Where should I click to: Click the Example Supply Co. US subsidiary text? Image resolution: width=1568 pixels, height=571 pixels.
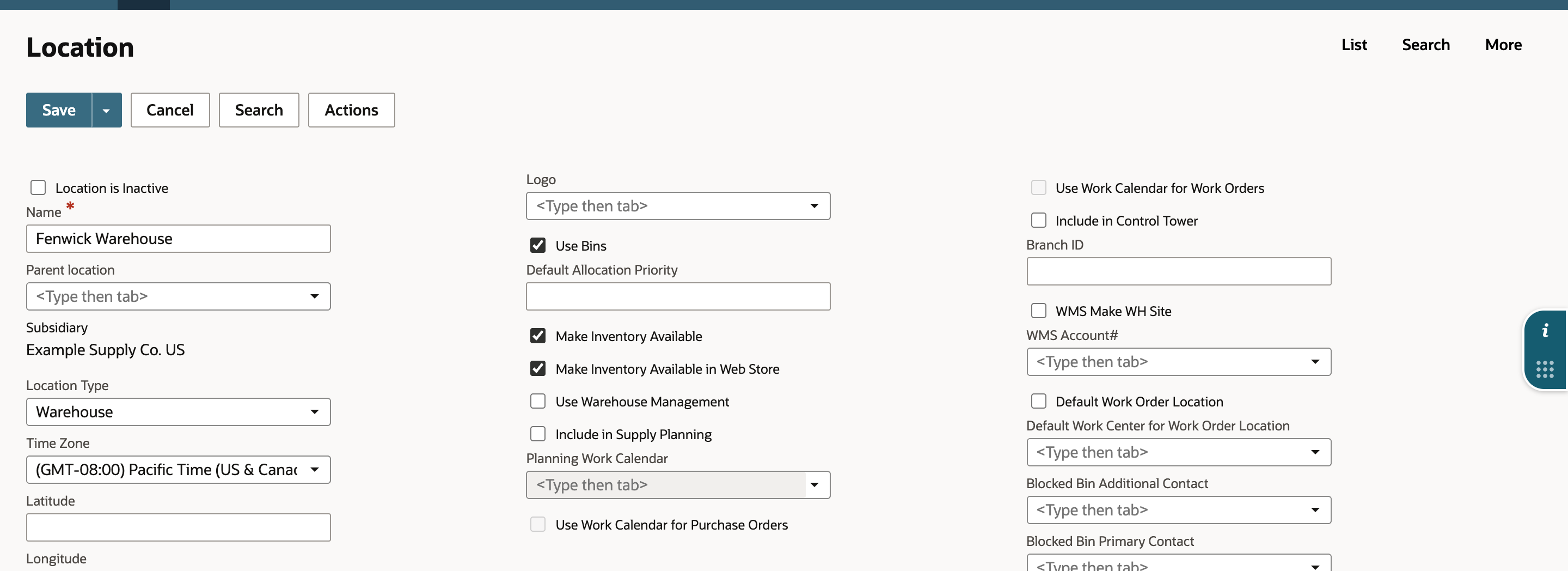[x=105, y=350]
